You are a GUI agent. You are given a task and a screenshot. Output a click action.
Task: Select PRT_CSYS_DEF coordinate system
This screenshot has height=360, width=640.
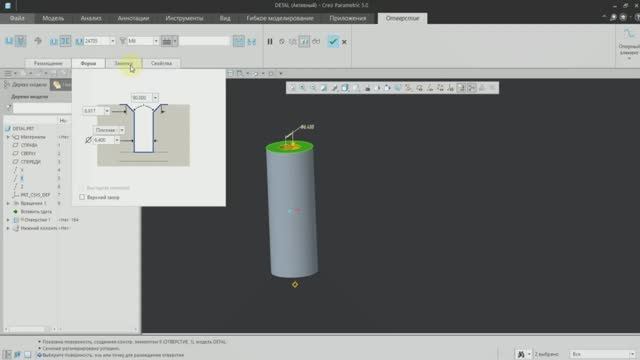[x=35, y=195]
